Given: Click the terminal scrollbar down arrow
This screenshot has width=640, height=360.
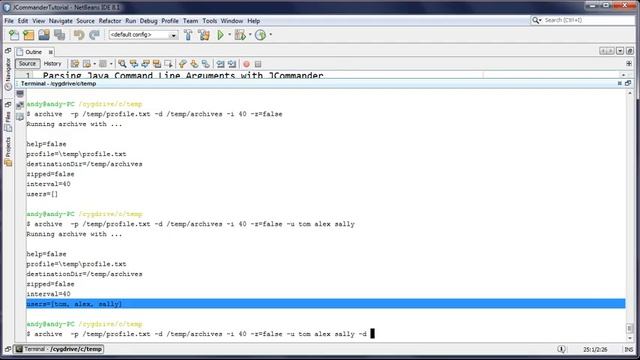Looking at the screenshot, I should [x=630, y=338].
